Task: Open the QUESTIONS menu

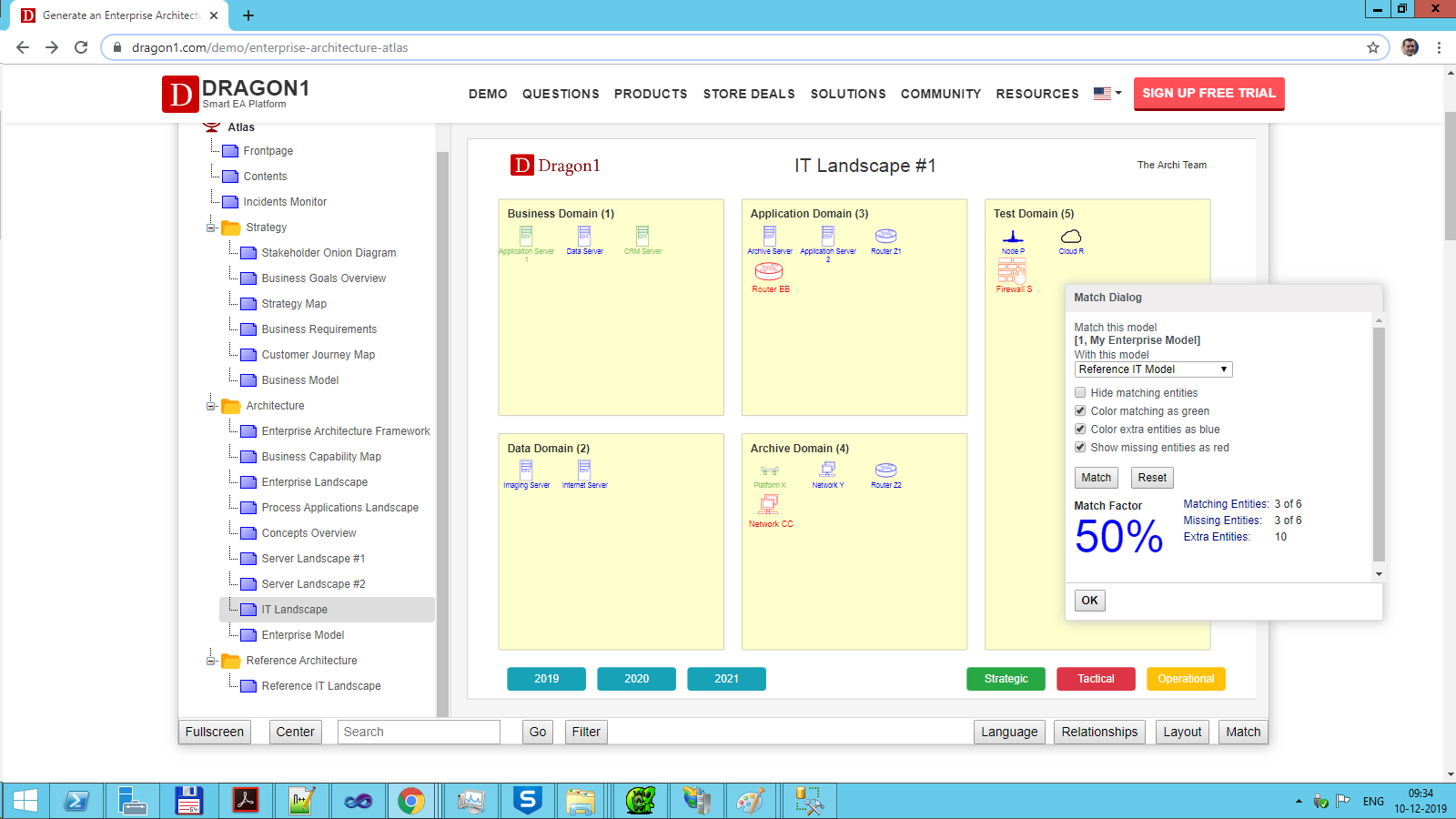Action: (561, 94)
